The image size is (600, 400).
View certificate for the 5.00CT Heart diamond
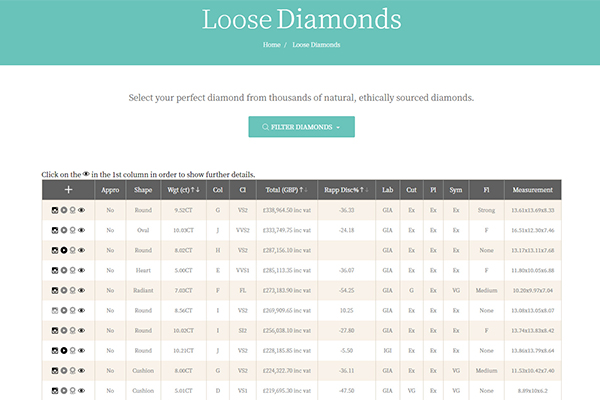point(73,270)
